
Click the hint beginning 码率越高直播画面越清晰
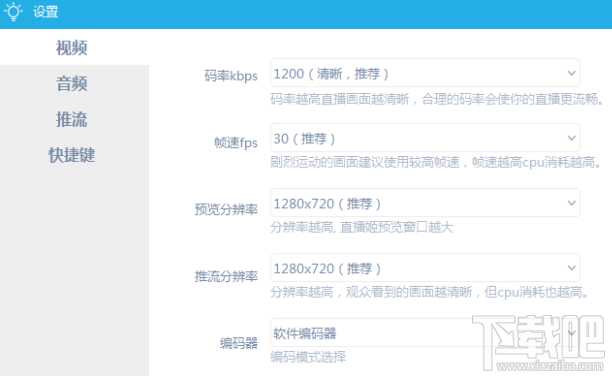(437, 99)
